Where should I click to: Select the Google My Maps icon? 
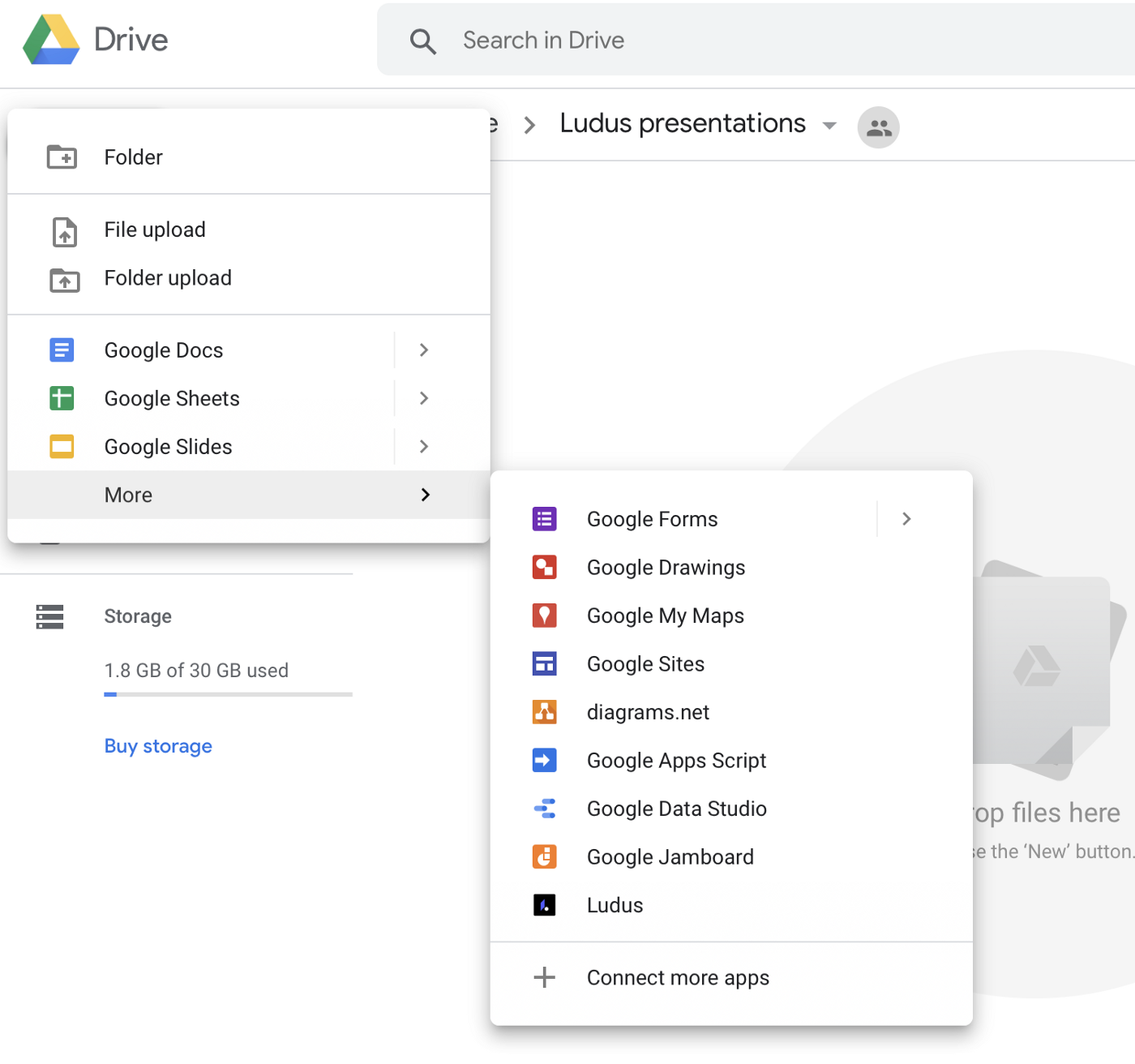tap(544, 616)
